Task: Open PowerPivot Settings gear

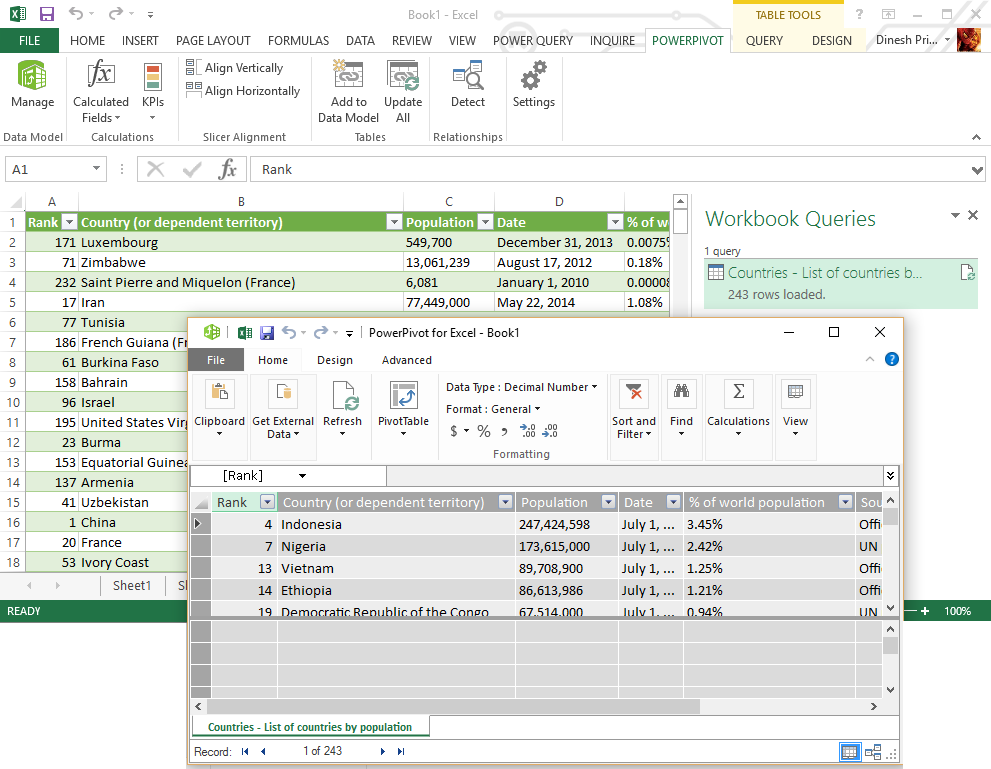Action: pos(533,84)
